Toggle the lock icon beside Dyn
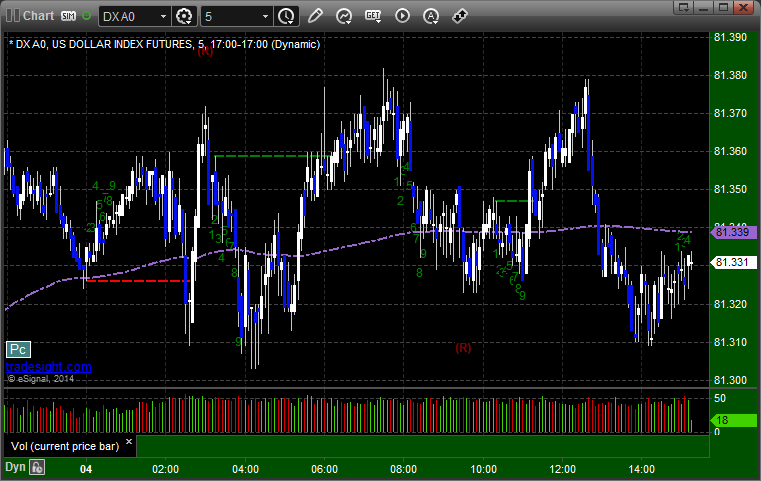 point(37,467)
